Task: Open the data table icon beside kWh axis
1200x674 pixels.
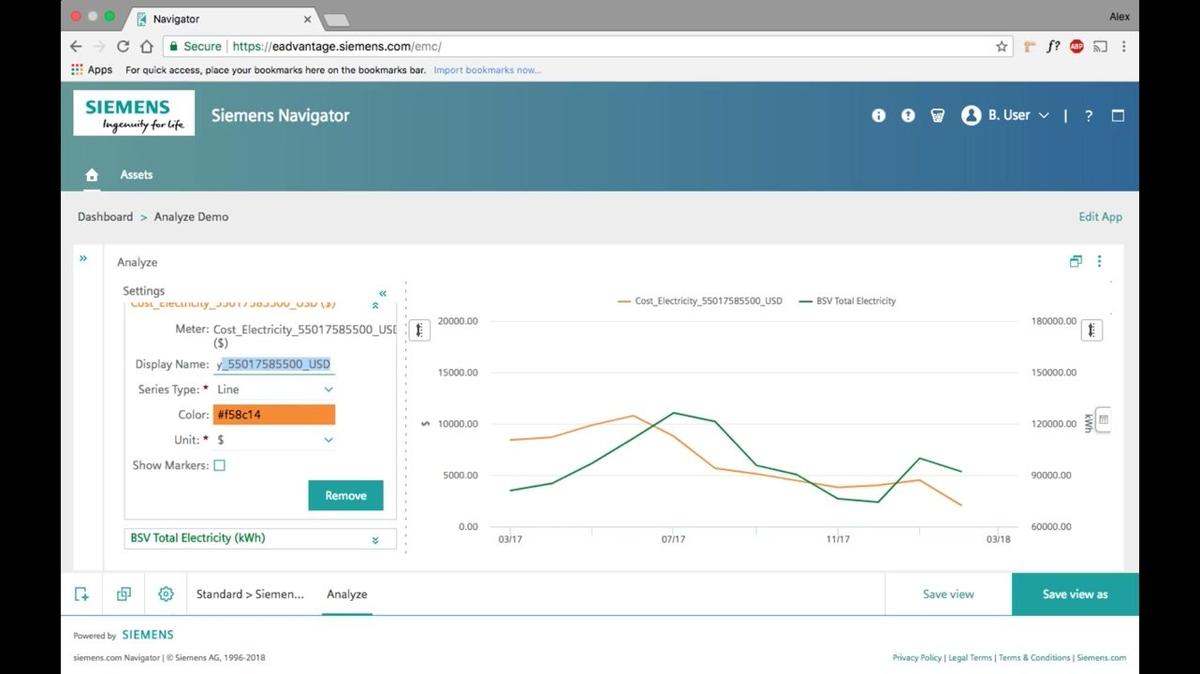Action: point(1104,420)
